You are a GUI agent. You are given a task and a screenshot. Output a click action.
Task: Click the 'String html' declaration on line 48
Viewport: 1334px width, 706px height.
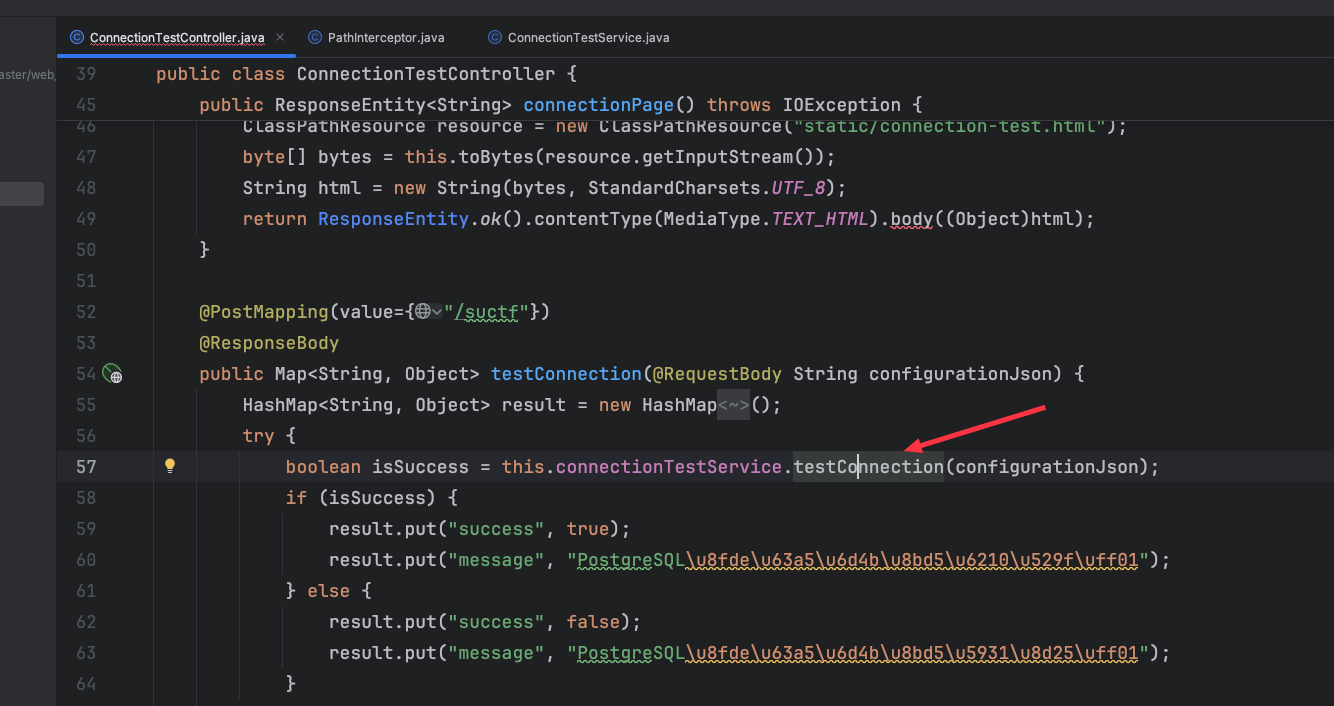pyautogui.click(x=295, y=188)
